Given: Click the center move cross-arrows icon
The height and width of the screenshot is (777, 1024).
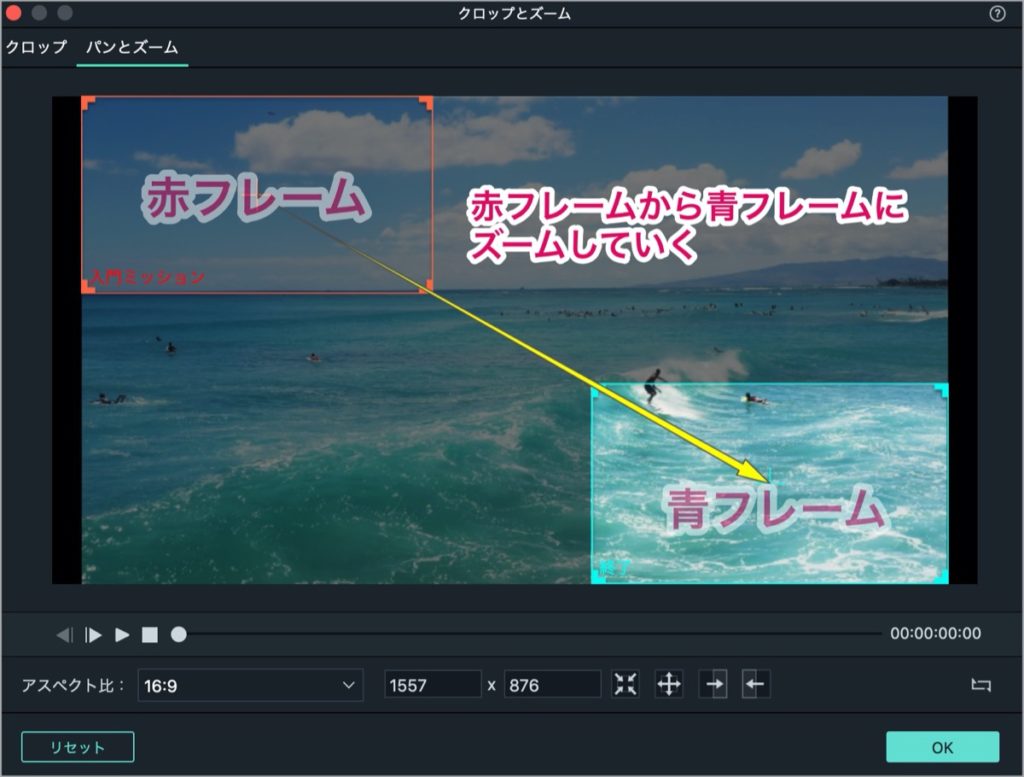Looking at the screenshot, I should tap(669, 685).
